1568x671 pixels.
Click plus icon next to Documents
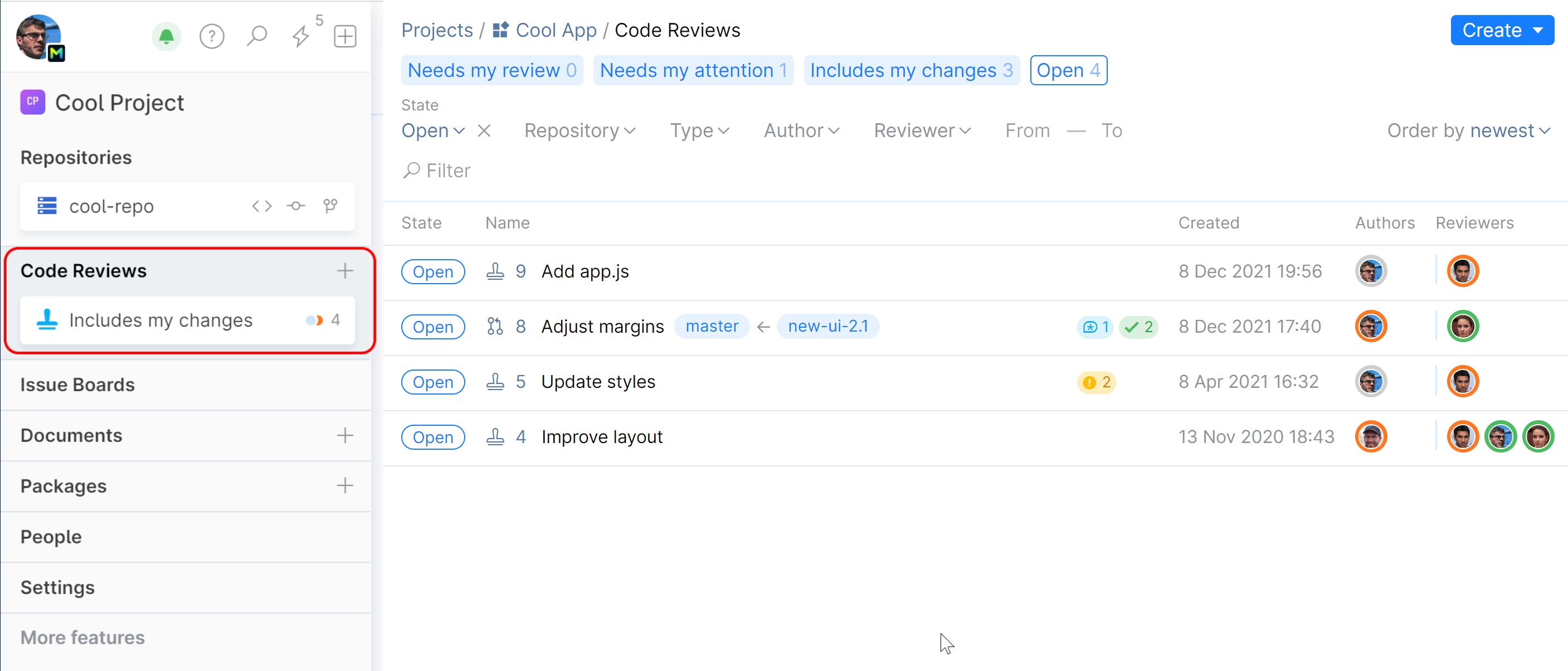[345, 435]
